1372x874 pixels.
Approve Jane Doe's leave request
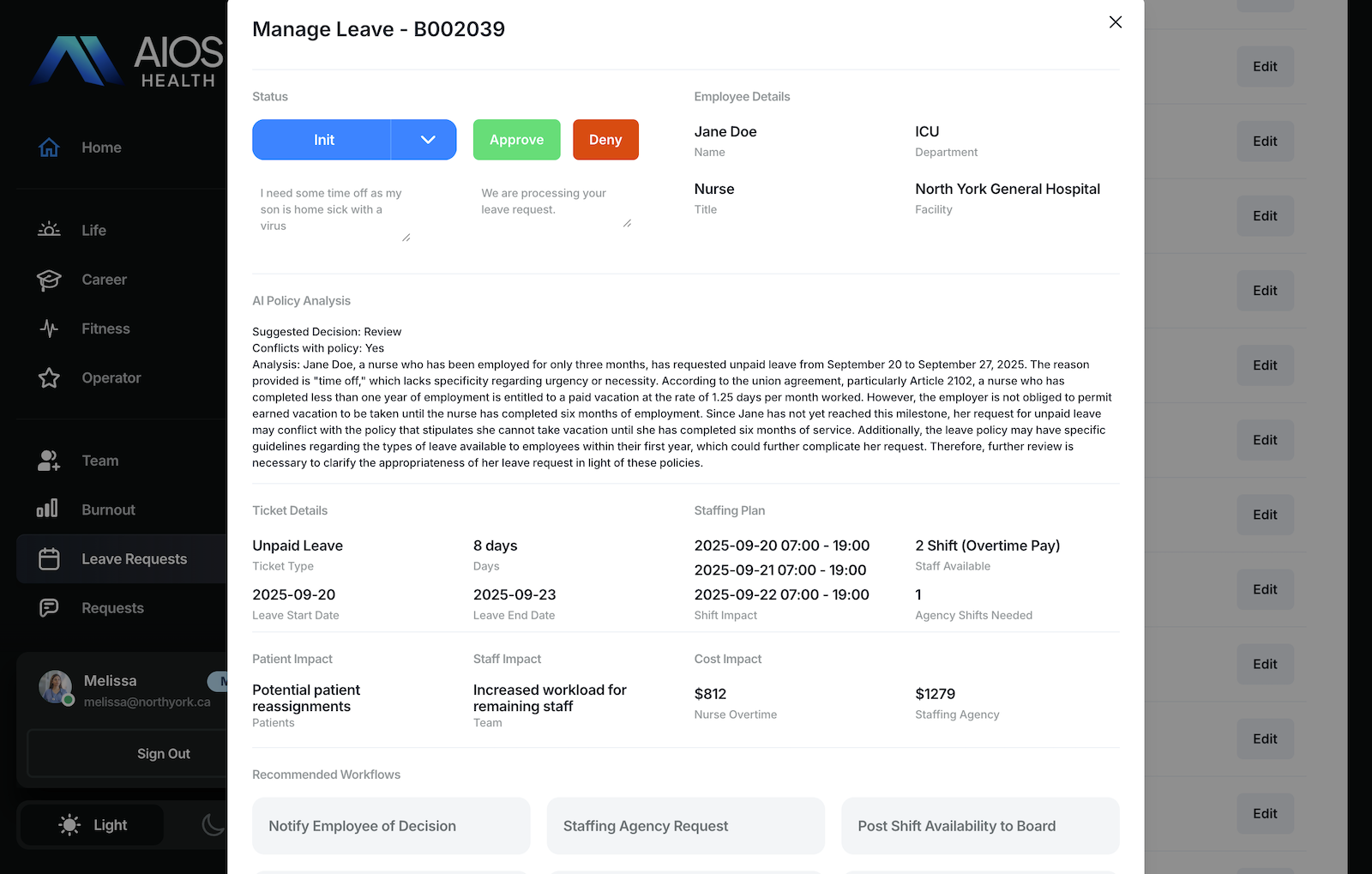click(516, 139)
